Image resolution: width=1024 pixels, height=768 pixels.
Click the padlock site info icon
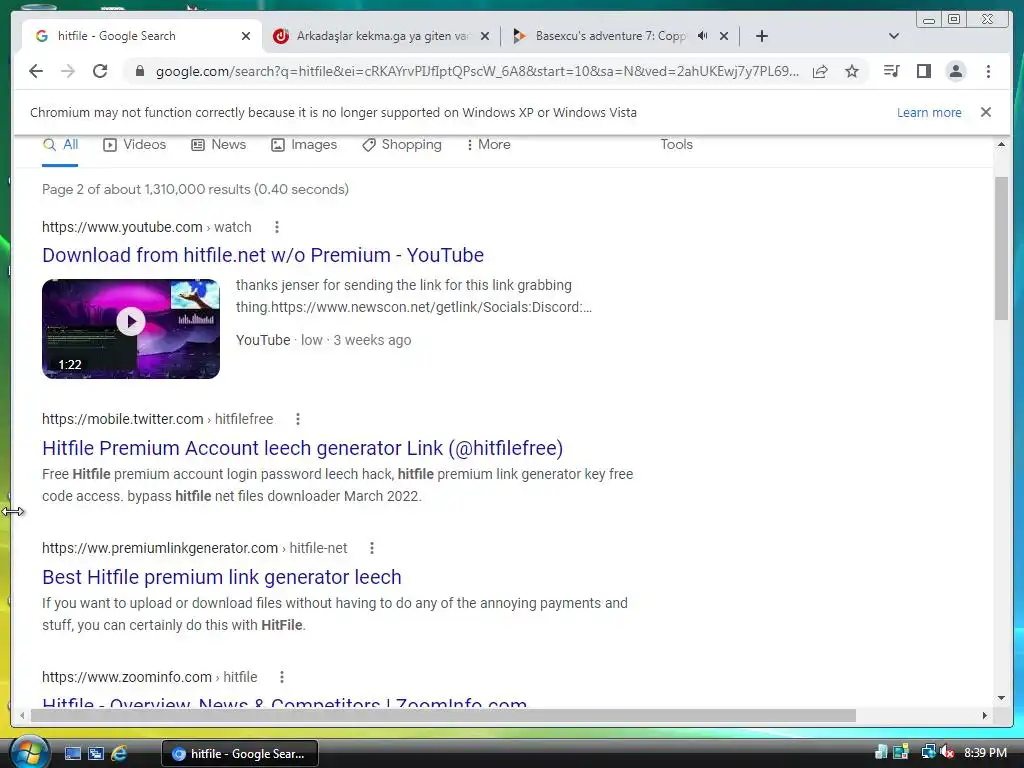click(139, 71)
